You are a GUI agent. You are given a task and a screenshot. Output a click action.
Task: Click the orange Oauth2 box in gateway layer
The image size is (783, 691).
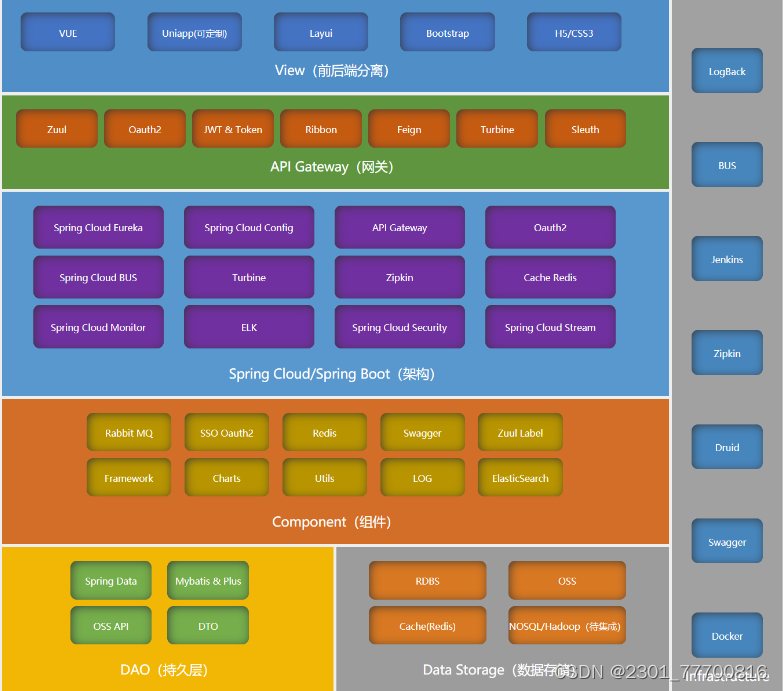[145, 129]
